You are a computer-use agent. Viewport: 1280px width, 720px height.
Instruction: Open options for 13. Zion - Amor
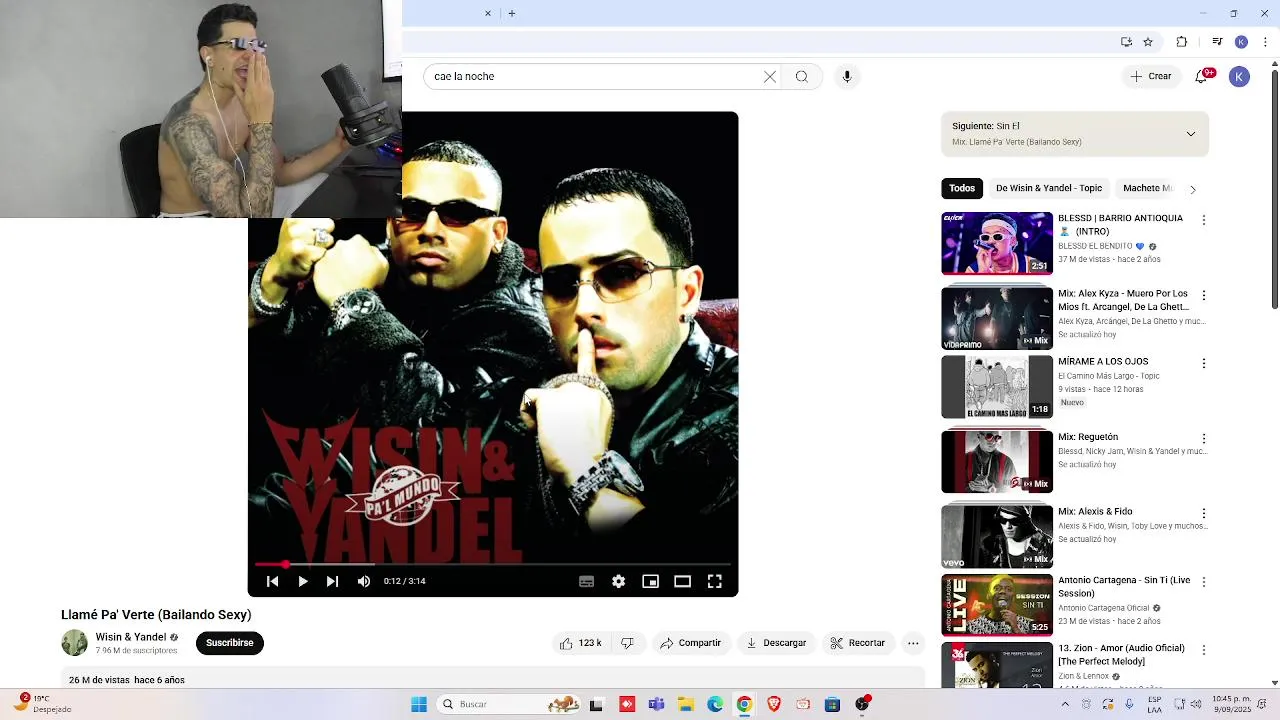[x=1204, y=650]
